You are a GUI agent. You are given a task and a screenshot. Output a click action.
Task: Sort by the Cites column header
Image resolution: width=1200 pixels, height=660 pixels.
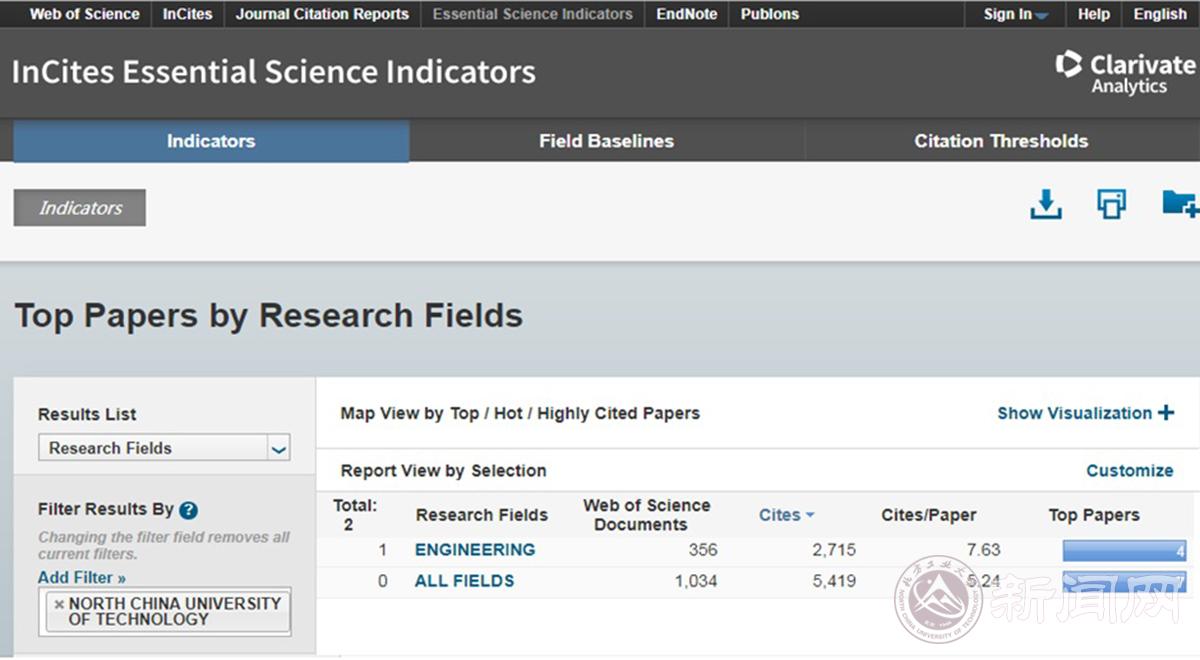point(786,515)
